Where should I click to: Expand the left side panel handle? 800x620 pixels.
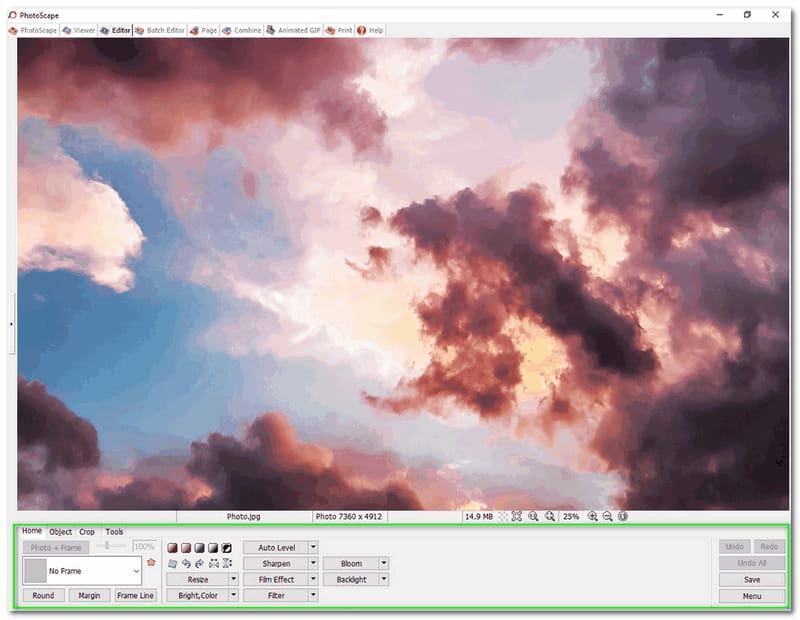click(x=11, y=324)
